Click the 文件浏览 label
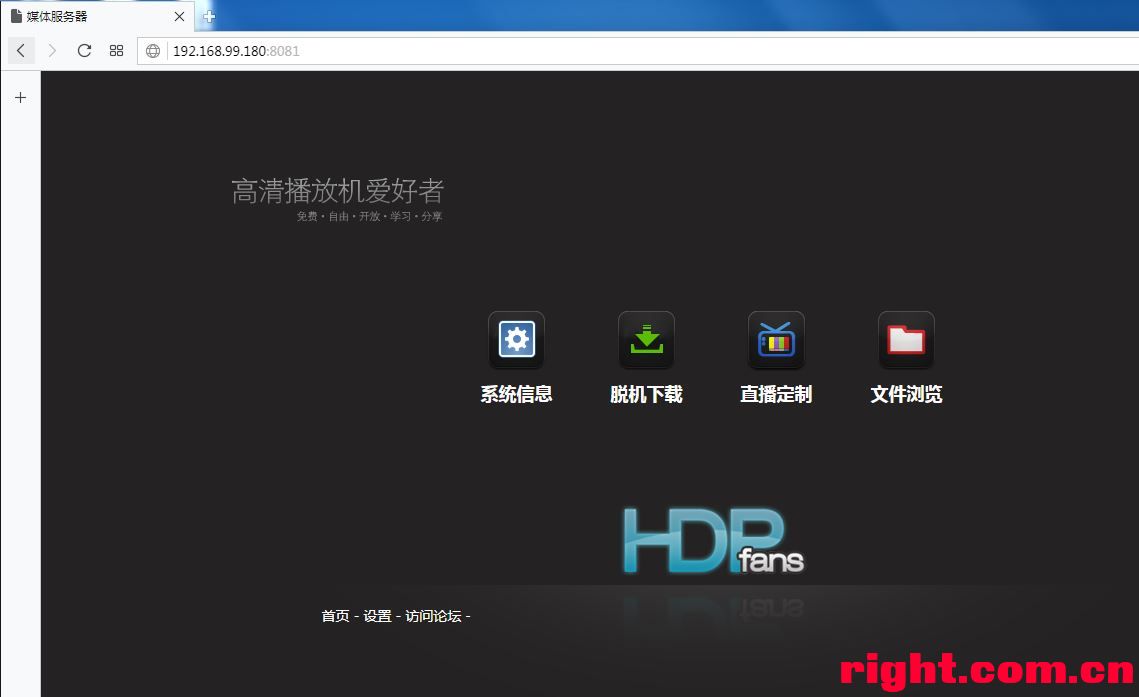This screenshot has width=1139, height=697. 907,394
